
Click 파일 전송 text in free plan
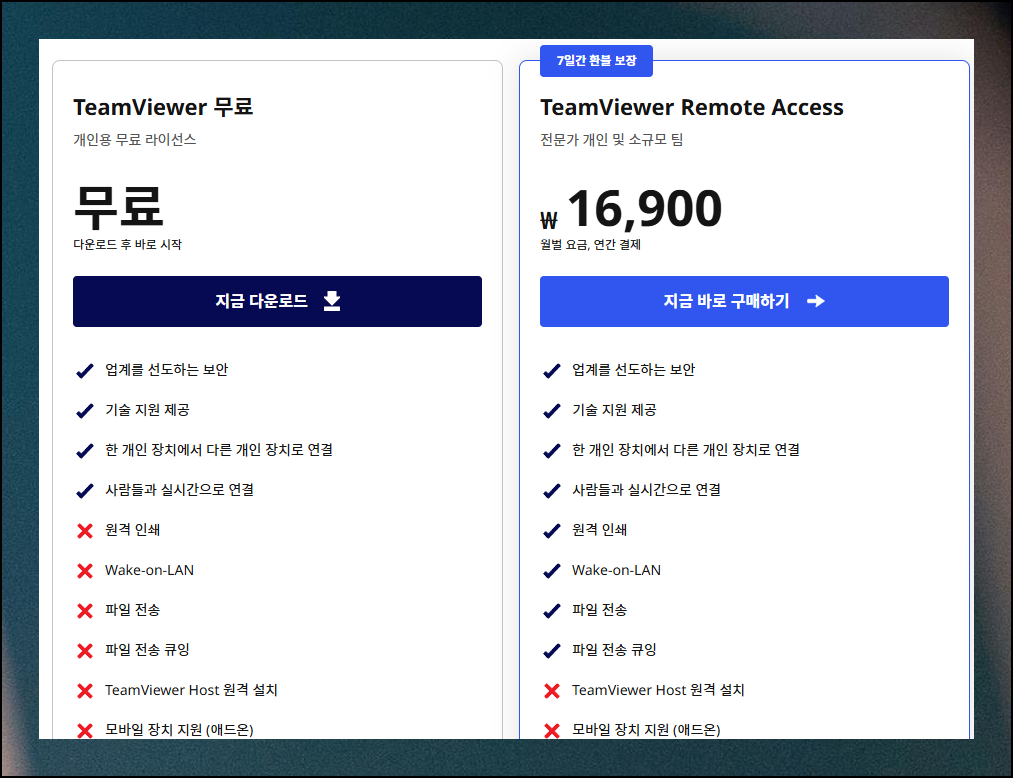[x=132, y=610]
